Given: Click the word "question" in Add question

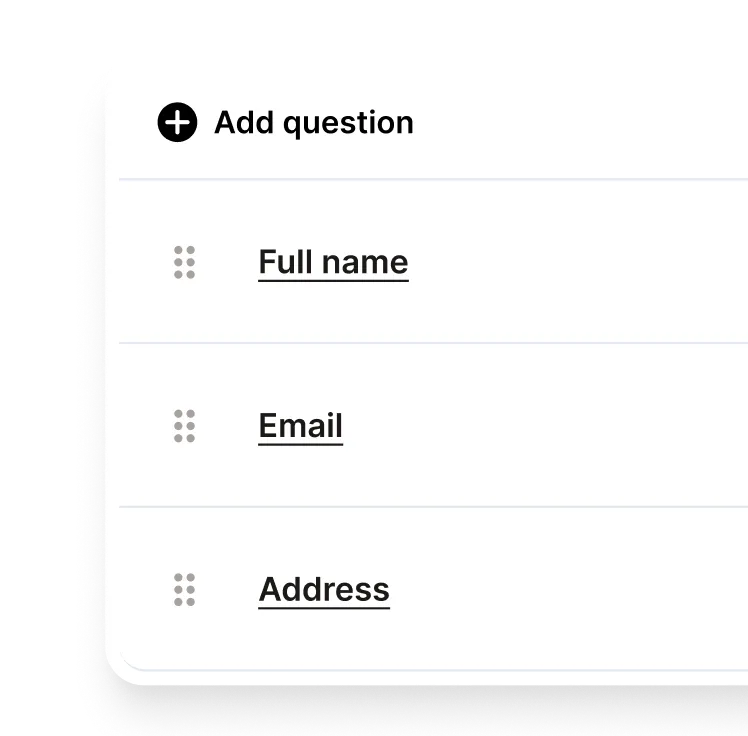Looking at the screenshot, I should tap(348, 123).
